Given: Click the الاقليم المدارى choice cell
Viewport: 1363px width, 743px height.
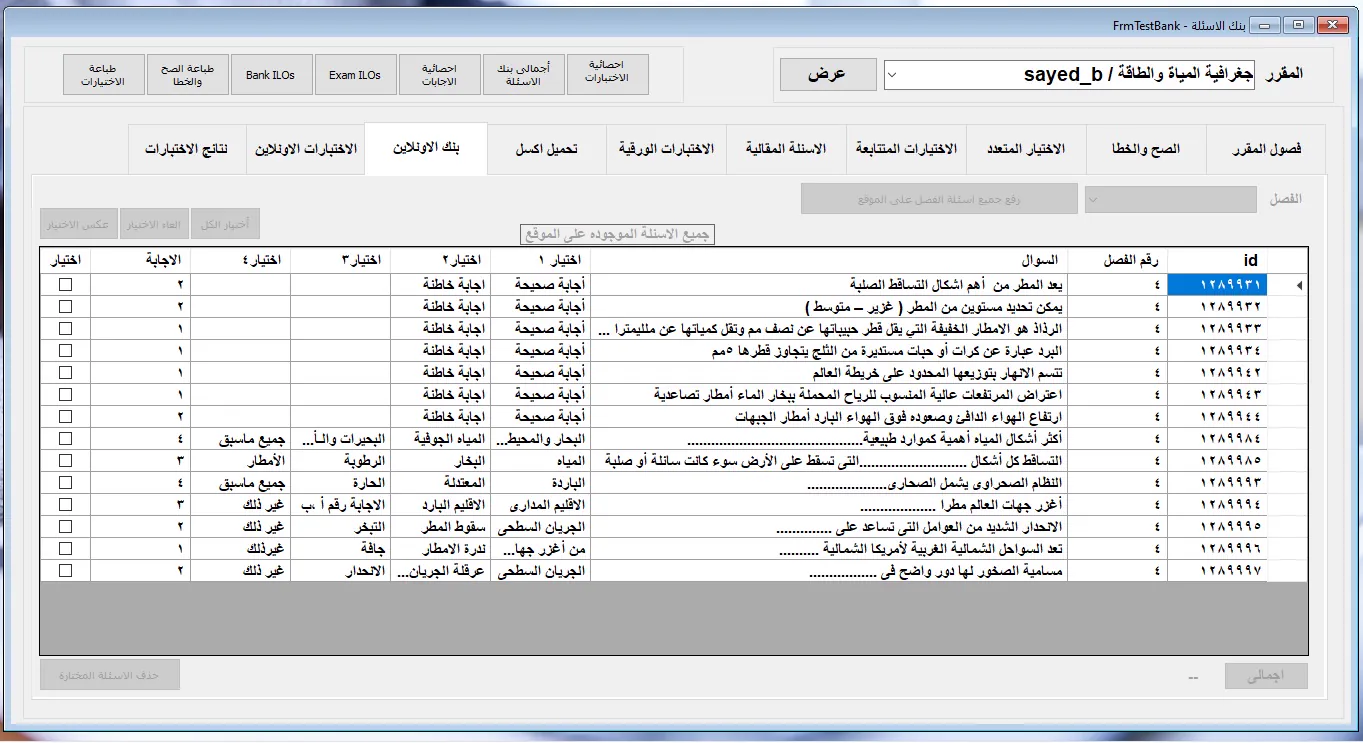Looking at the screenshot, I should (x=540, y=505).
